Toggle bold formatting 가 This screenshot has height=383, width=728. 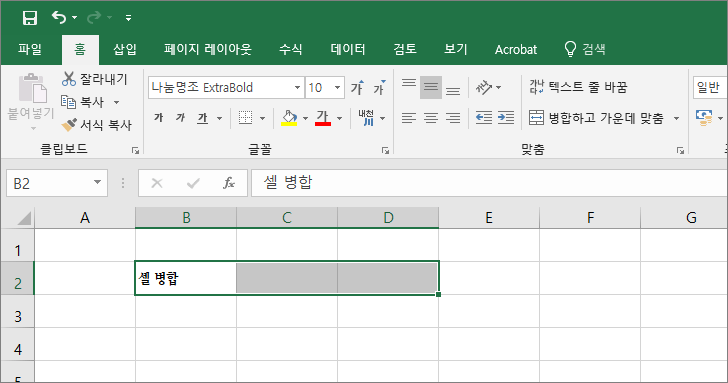tap(159, 118)
